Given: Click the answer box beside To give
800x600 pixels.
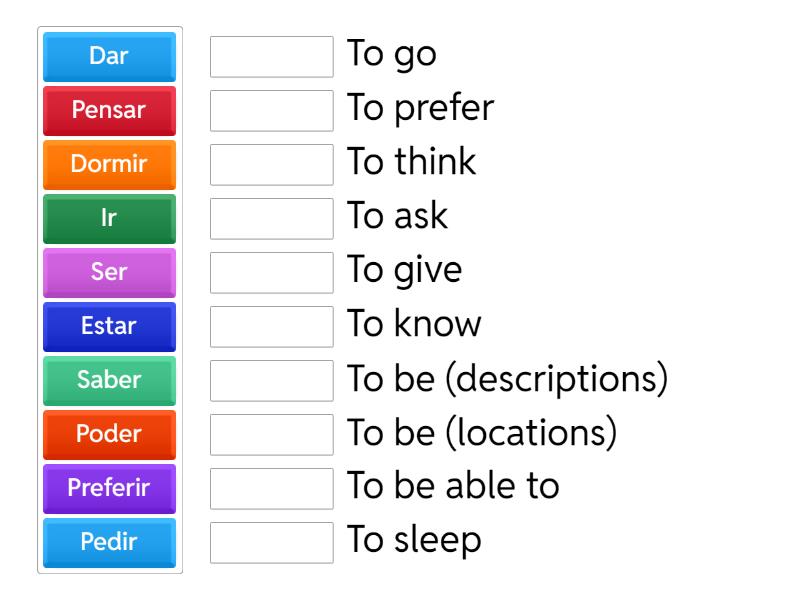Looking at the screenshot, I should (x=271, y=273).
